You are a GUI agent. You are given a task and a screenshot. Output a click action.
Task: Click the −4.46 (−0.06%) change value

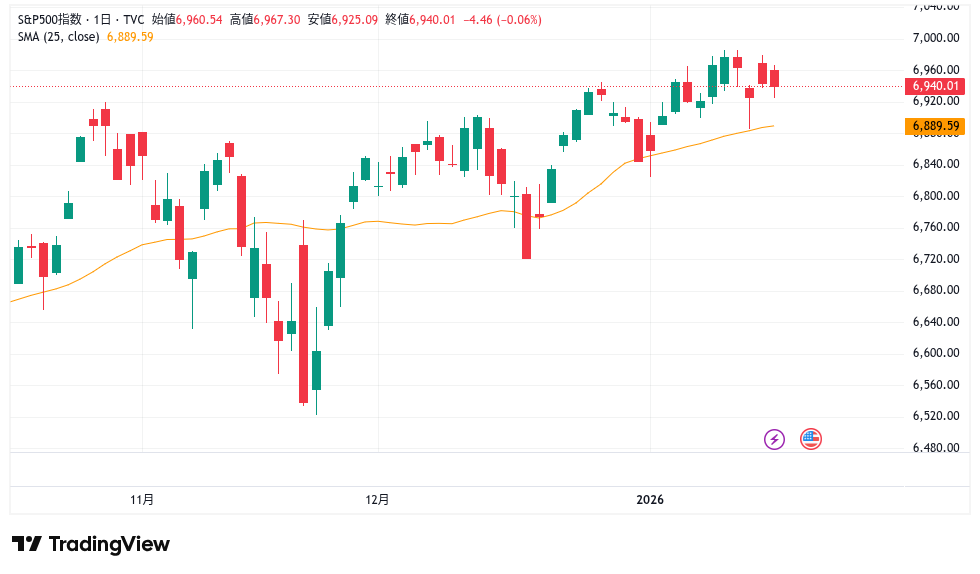click(x=505, y=19)
